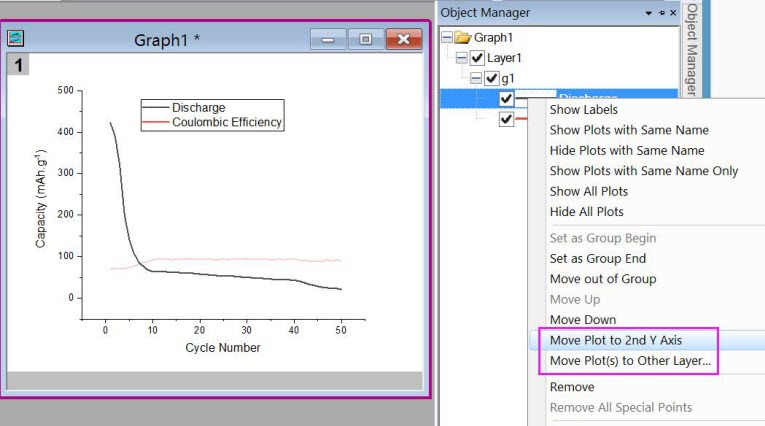Maximize the Graph1 window
765x426 pixels.
click(x=365, y=40)
